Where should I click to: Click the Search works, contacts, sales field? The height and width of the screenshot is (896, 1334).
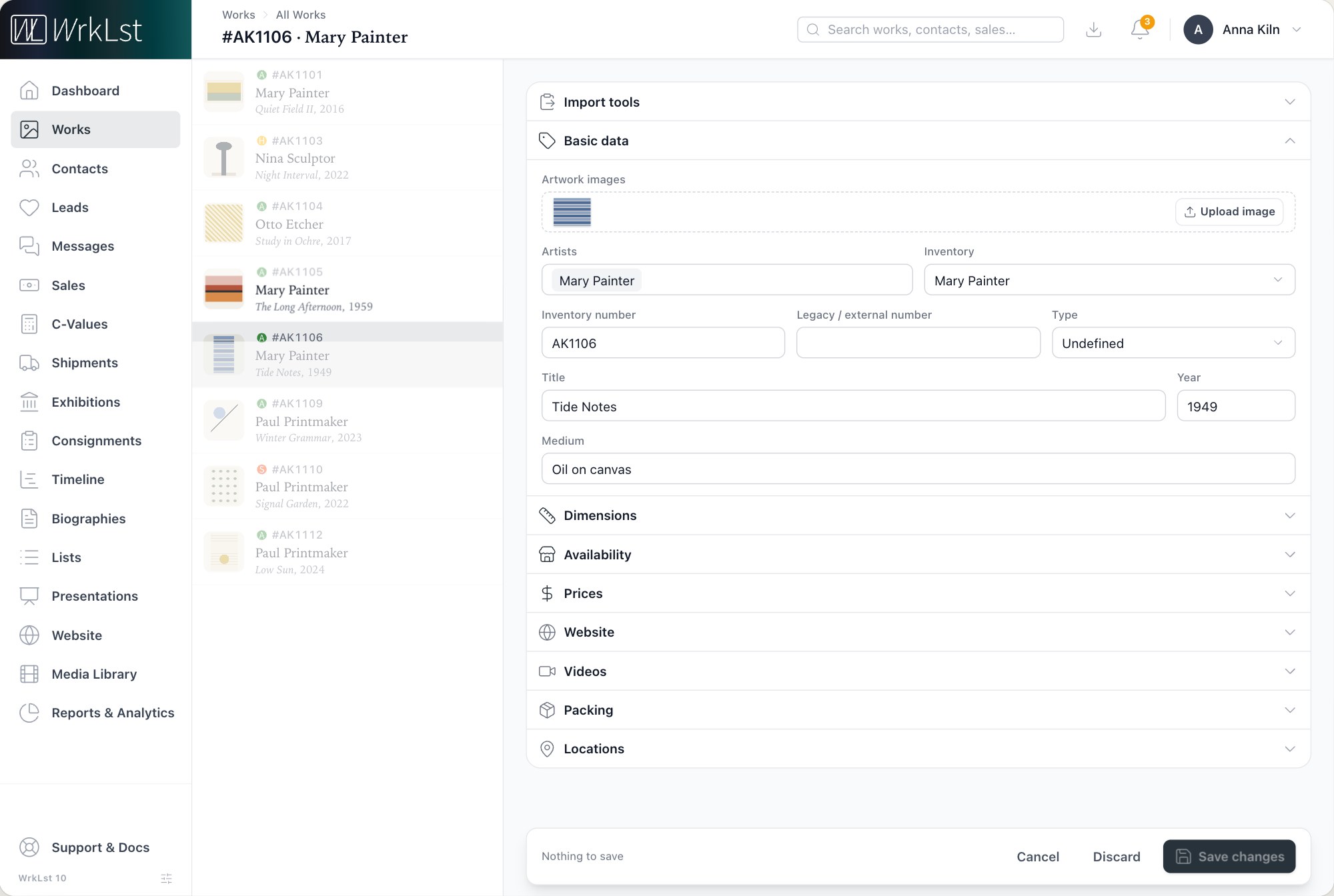(x=930, y=29)
